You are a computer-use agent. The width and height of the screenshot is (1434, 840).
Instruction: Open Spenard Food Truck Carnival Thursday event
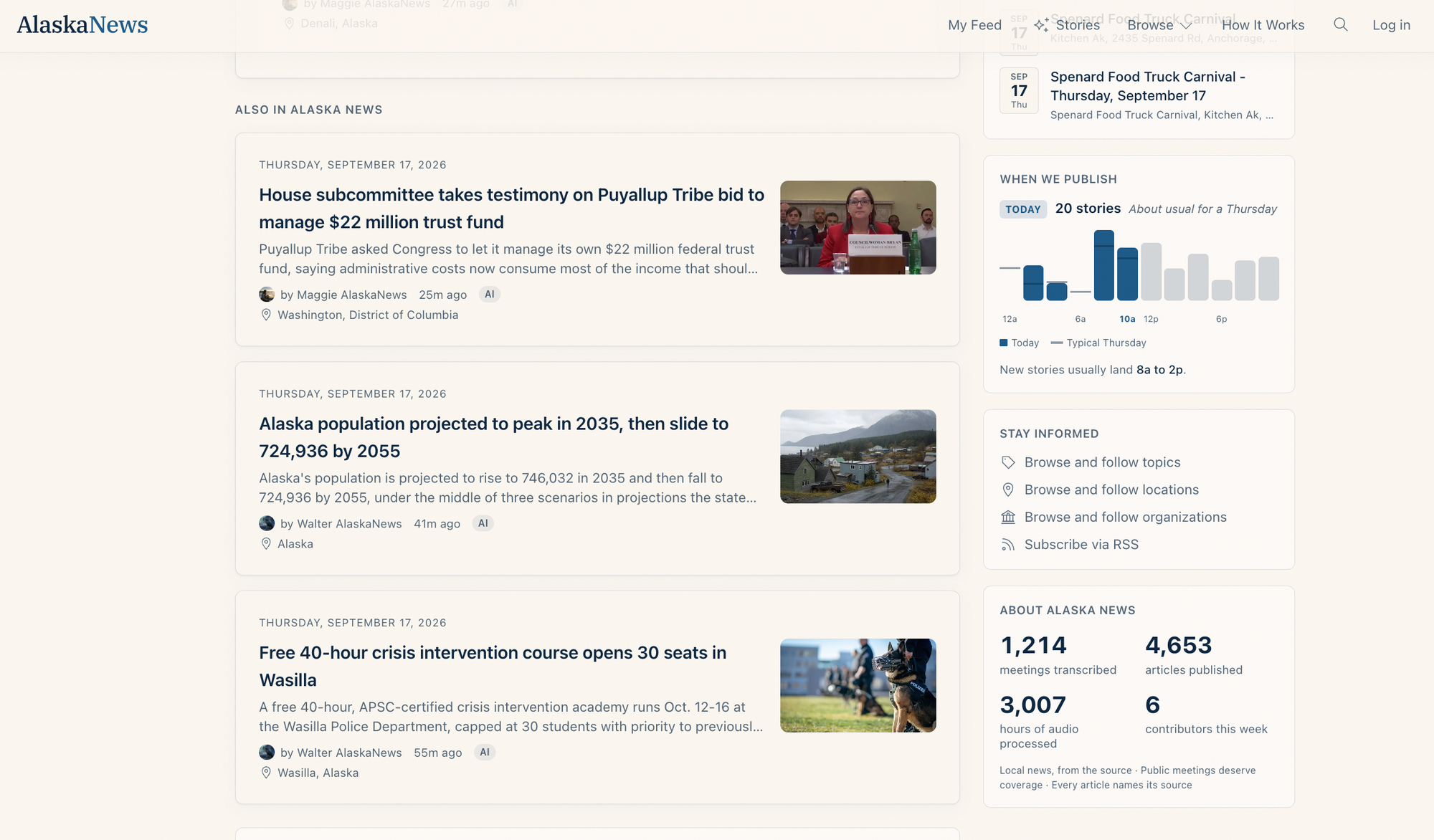(1147, 86)
